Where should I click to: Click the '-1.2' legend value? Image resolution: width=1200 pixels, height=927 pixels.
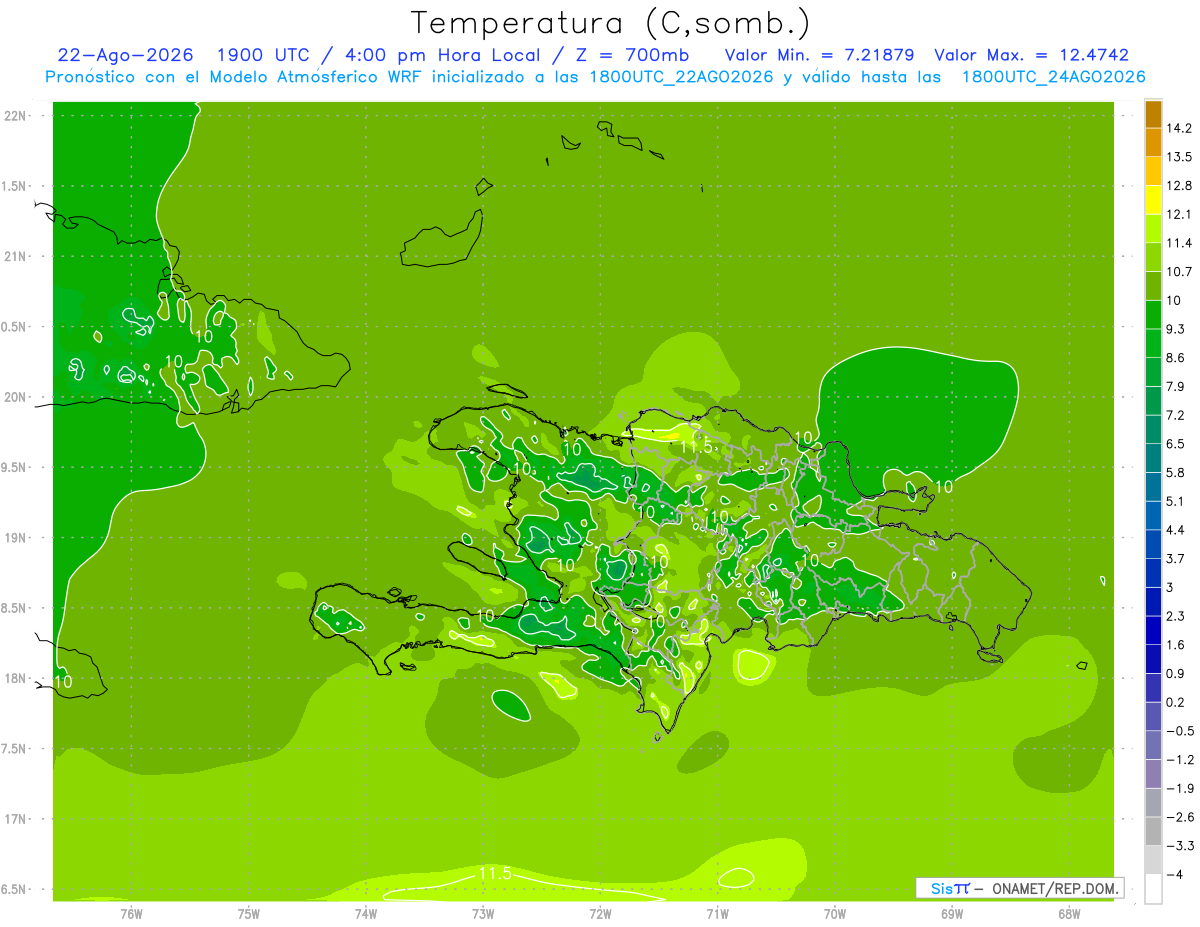click(x=1179, y=759)
